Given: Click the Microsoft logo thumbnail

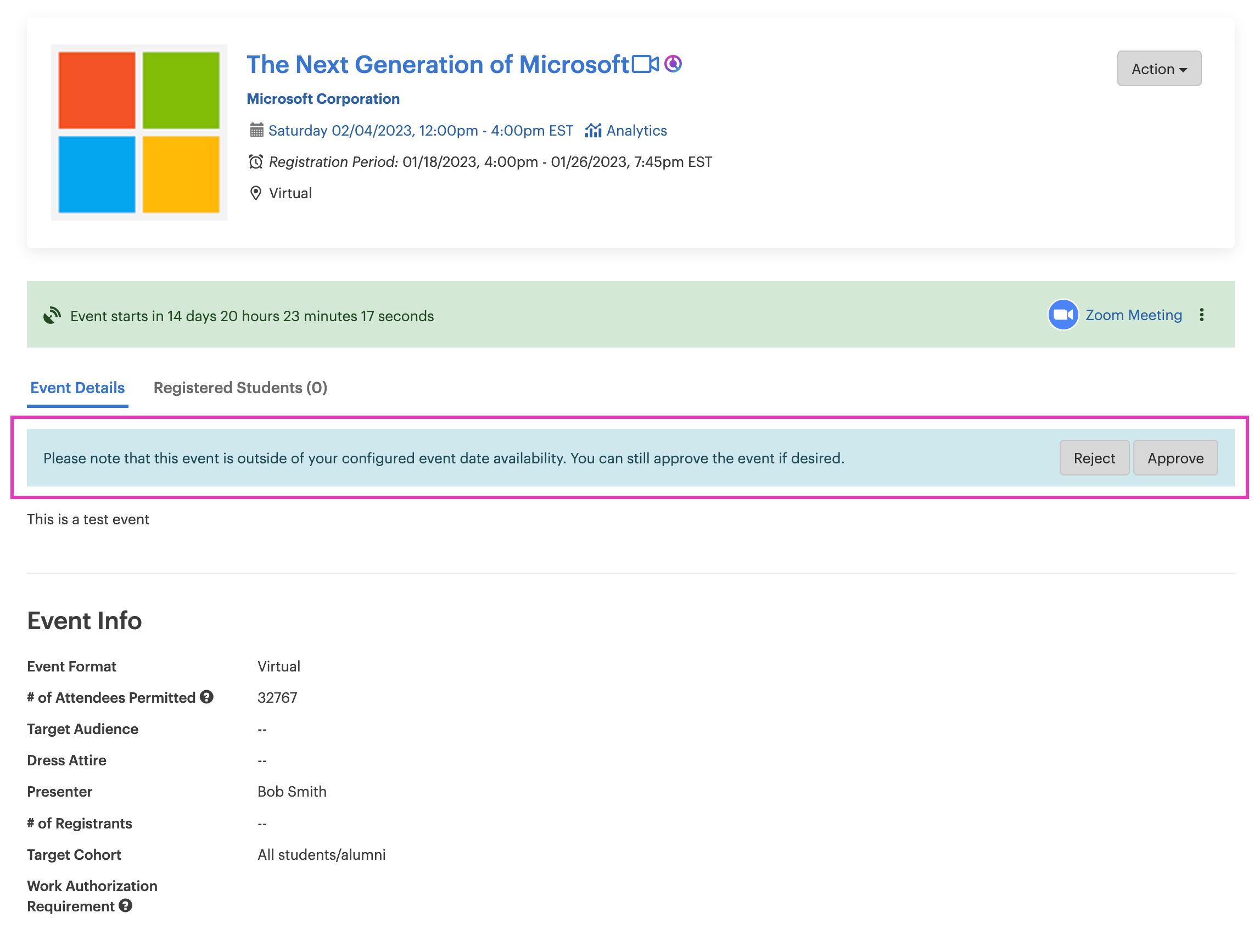Looking at the screenshot, I should click(139, 133).
